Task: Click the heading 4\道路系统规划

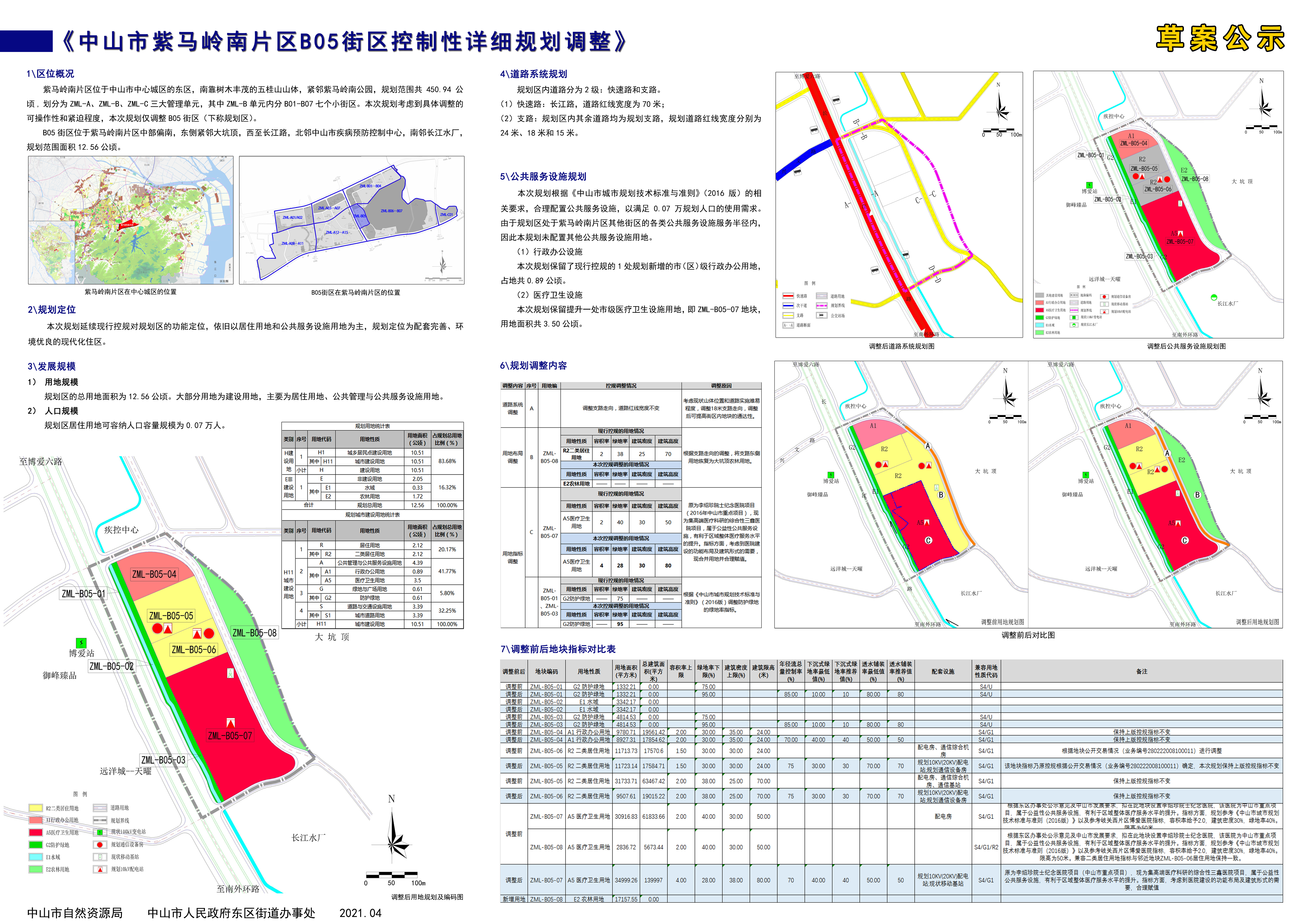Action: coord(533,74)
